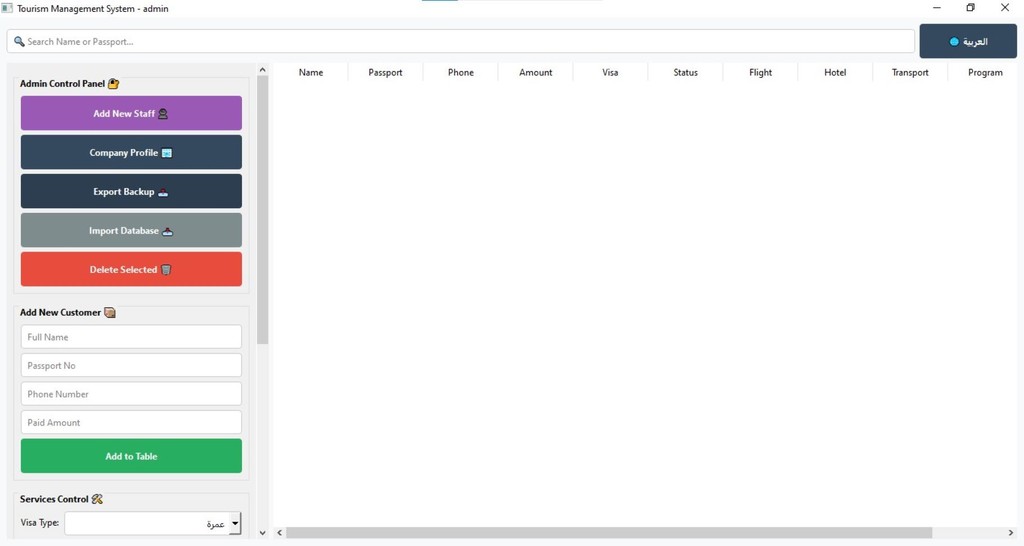Click the Hotel column header
Screen dimensions: 1024x546
(x=835, y=72)
